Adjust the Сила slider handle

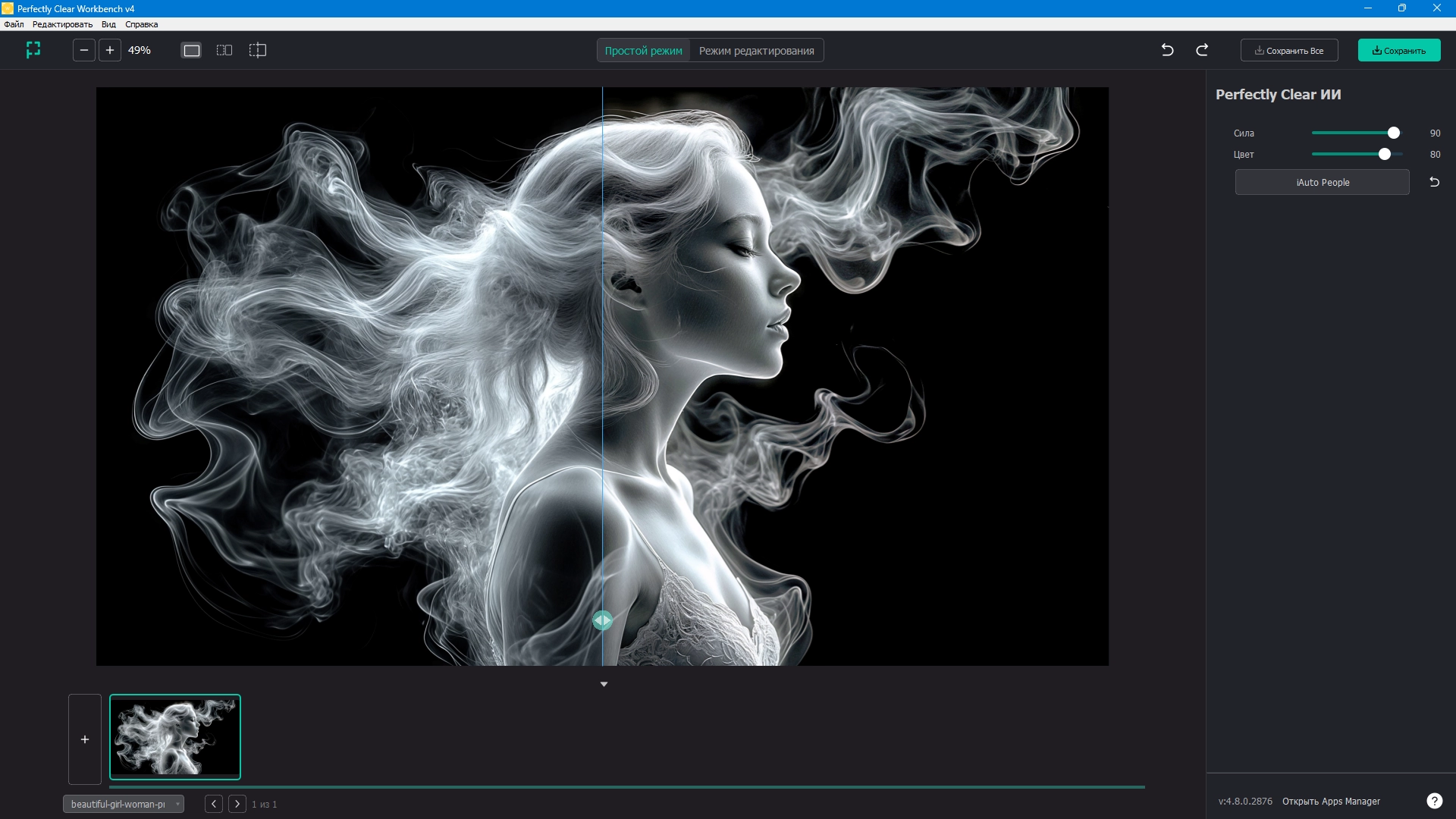pos(1394,133)
